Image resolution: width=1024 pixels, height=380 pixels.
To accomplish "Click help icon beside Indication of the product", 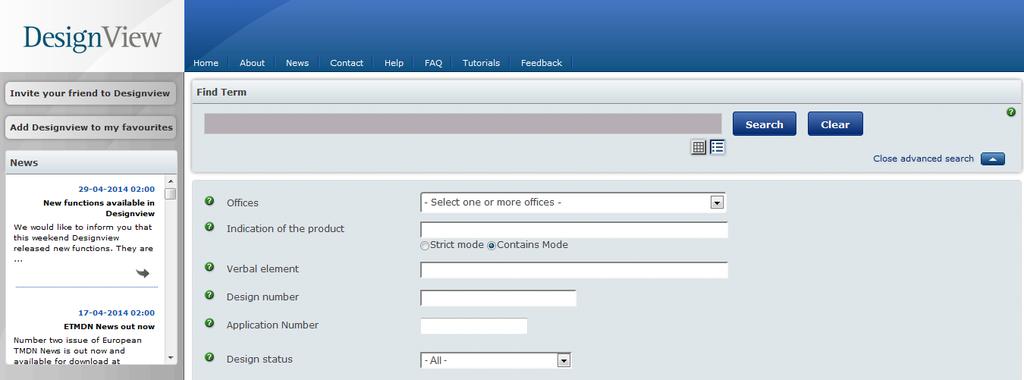I will tap(210, 227).
